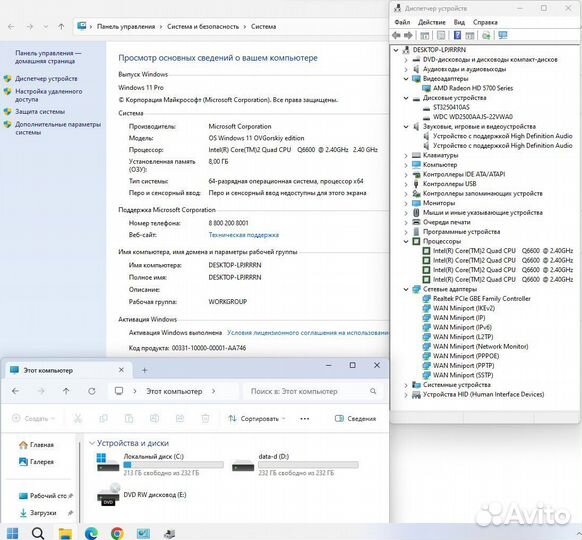Collapse Сетевые адаптеры node
This screenshot has height=540, width=582.
point(406,289)
